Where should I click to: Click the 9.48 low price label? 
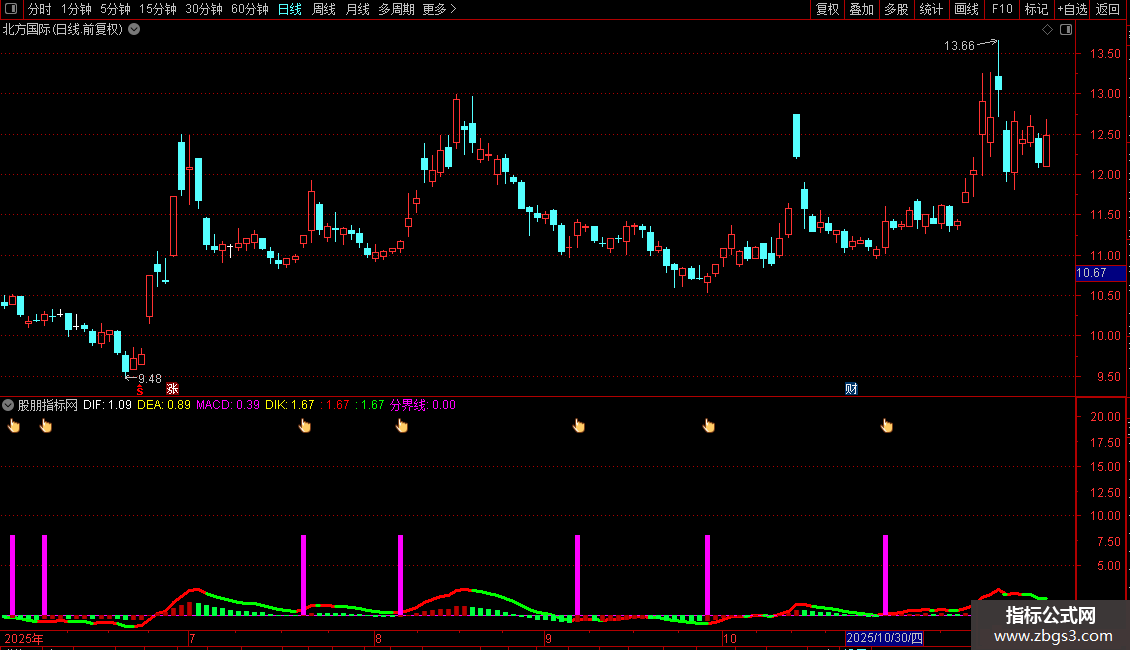click(x=150, y=379)
